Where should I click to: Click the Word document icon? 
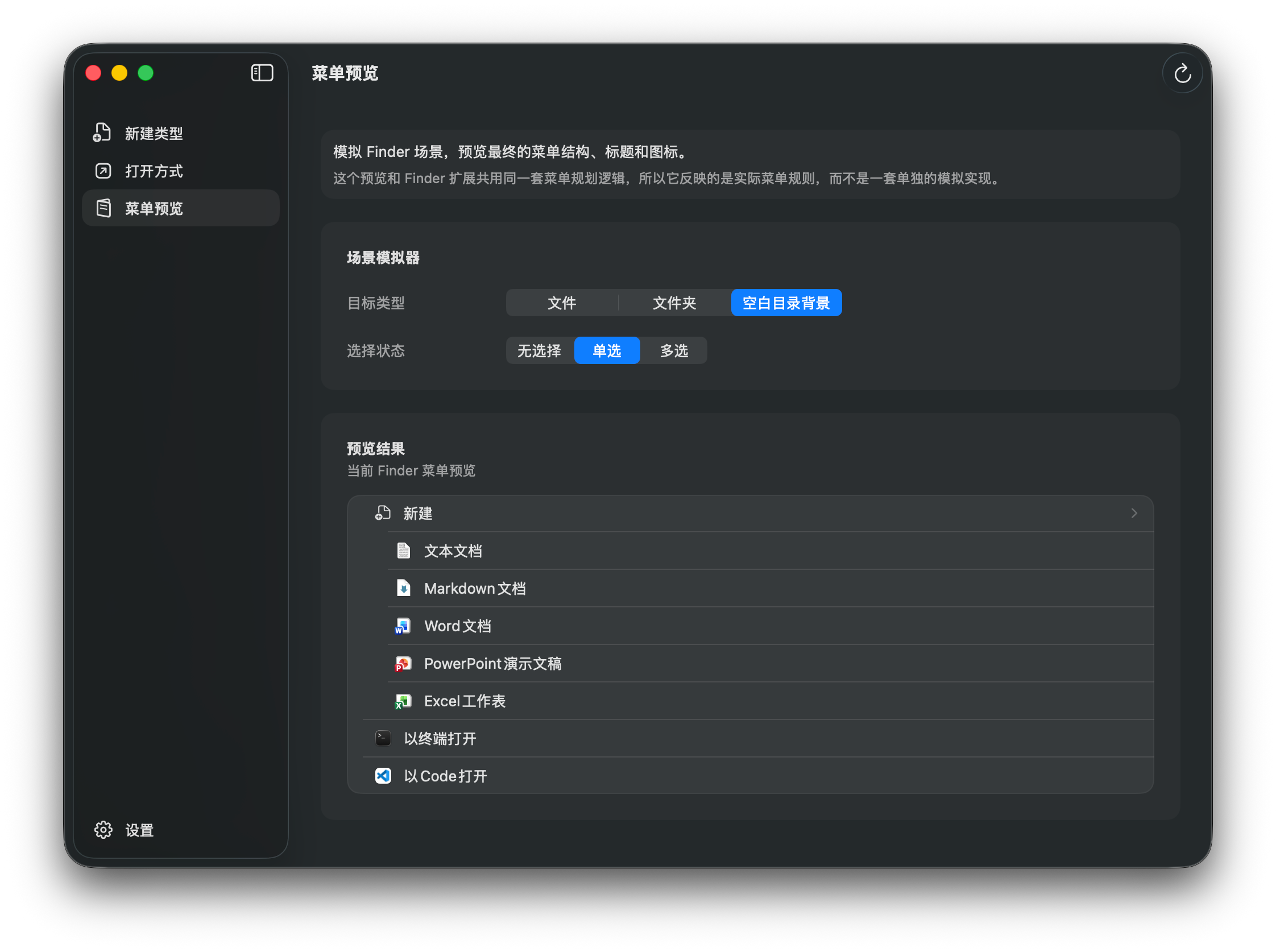pyautogui.click(x=403, y=626)
